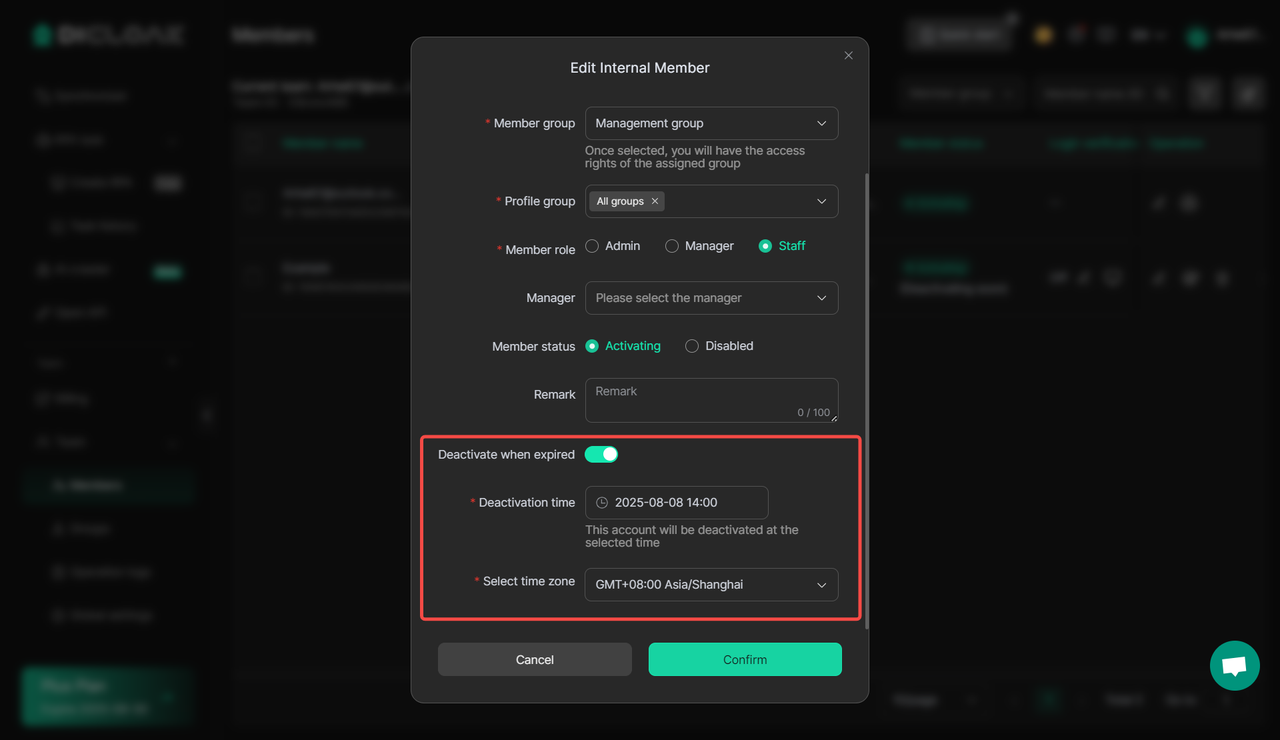Click into the Remark text area
1280x740 pixels.
click(x=712, y=400)
